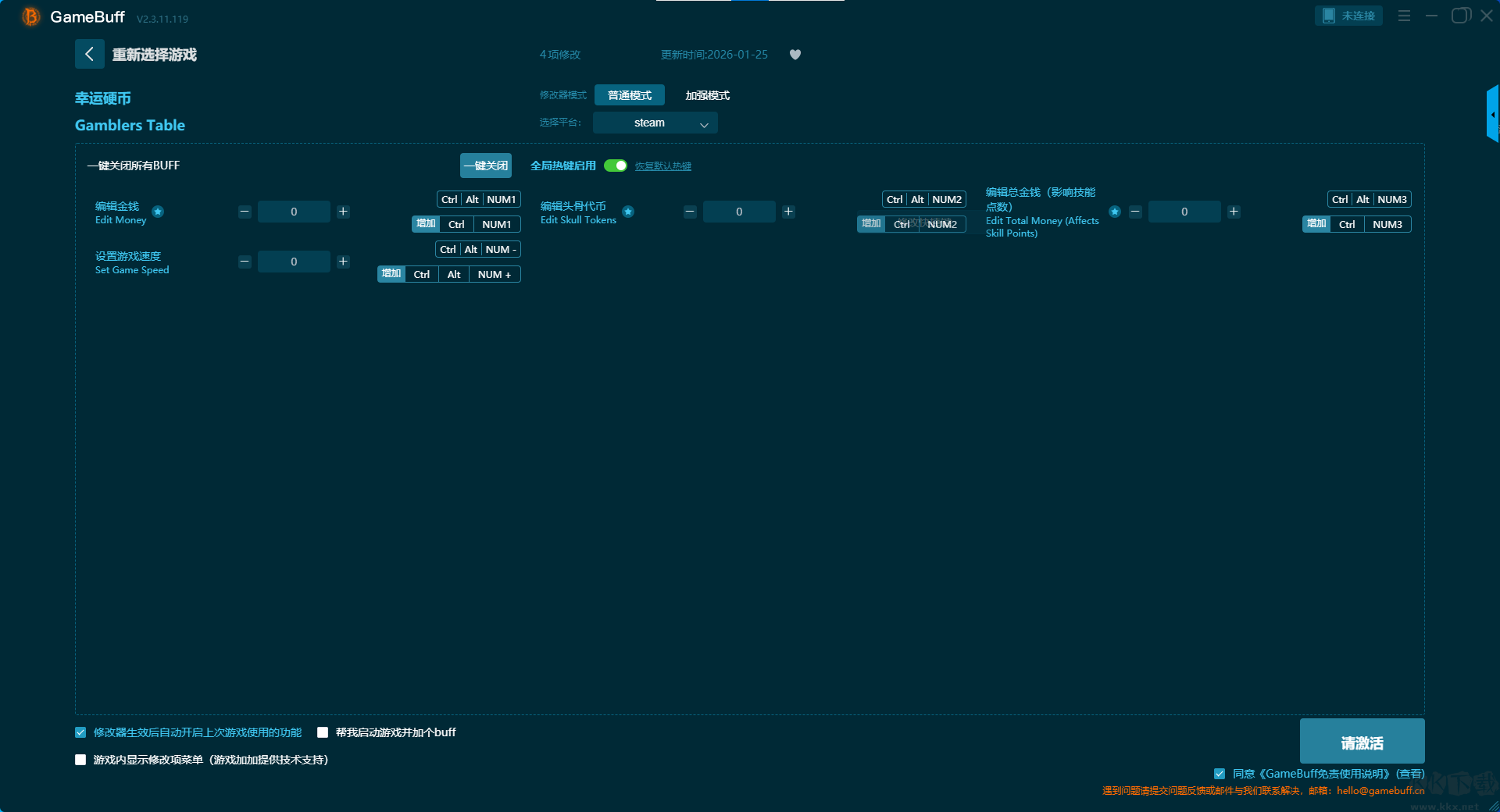1500x812 pixels.
Task: Click the 更新时间:2026-01-25 update date text
Action: pyautogui.click(x=714, y=55)
